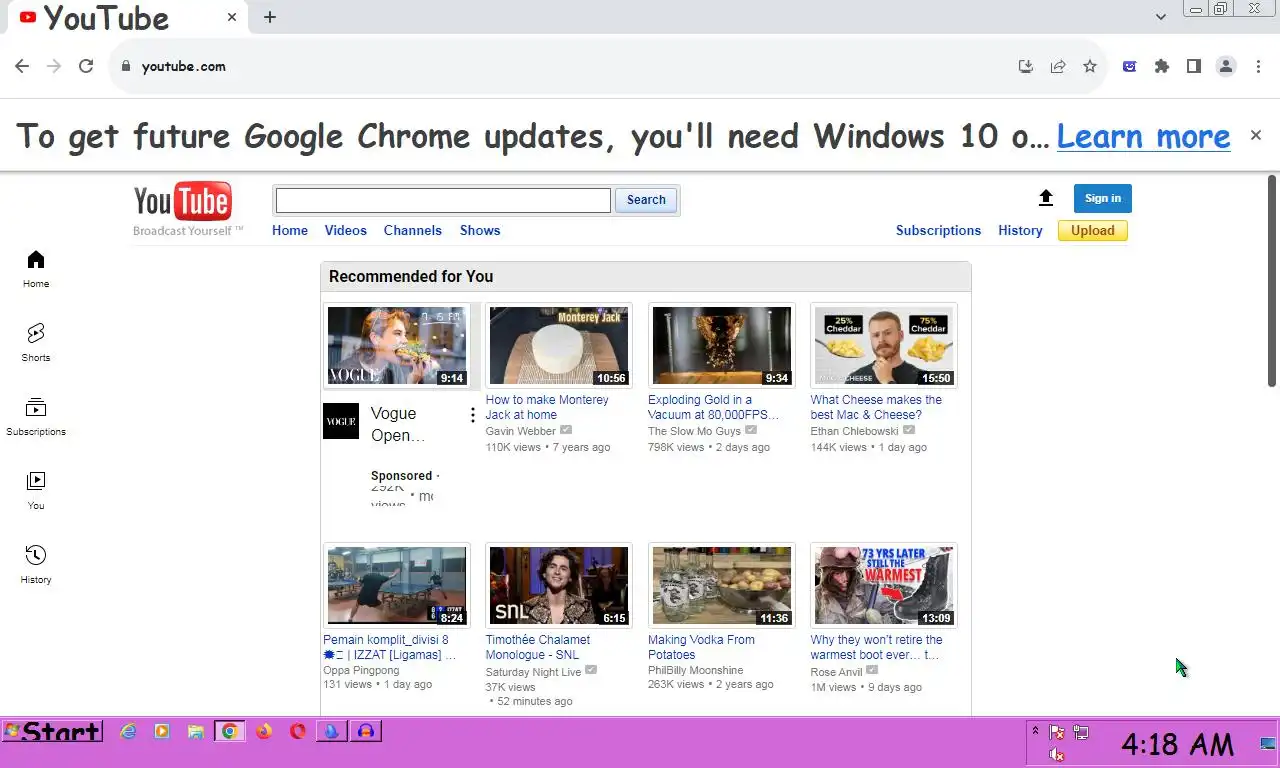Open the three-dot menu on Vogue ad
The width and height of the screenshot is (1280, 768).
pyautogui.click(x=473, y=415)
